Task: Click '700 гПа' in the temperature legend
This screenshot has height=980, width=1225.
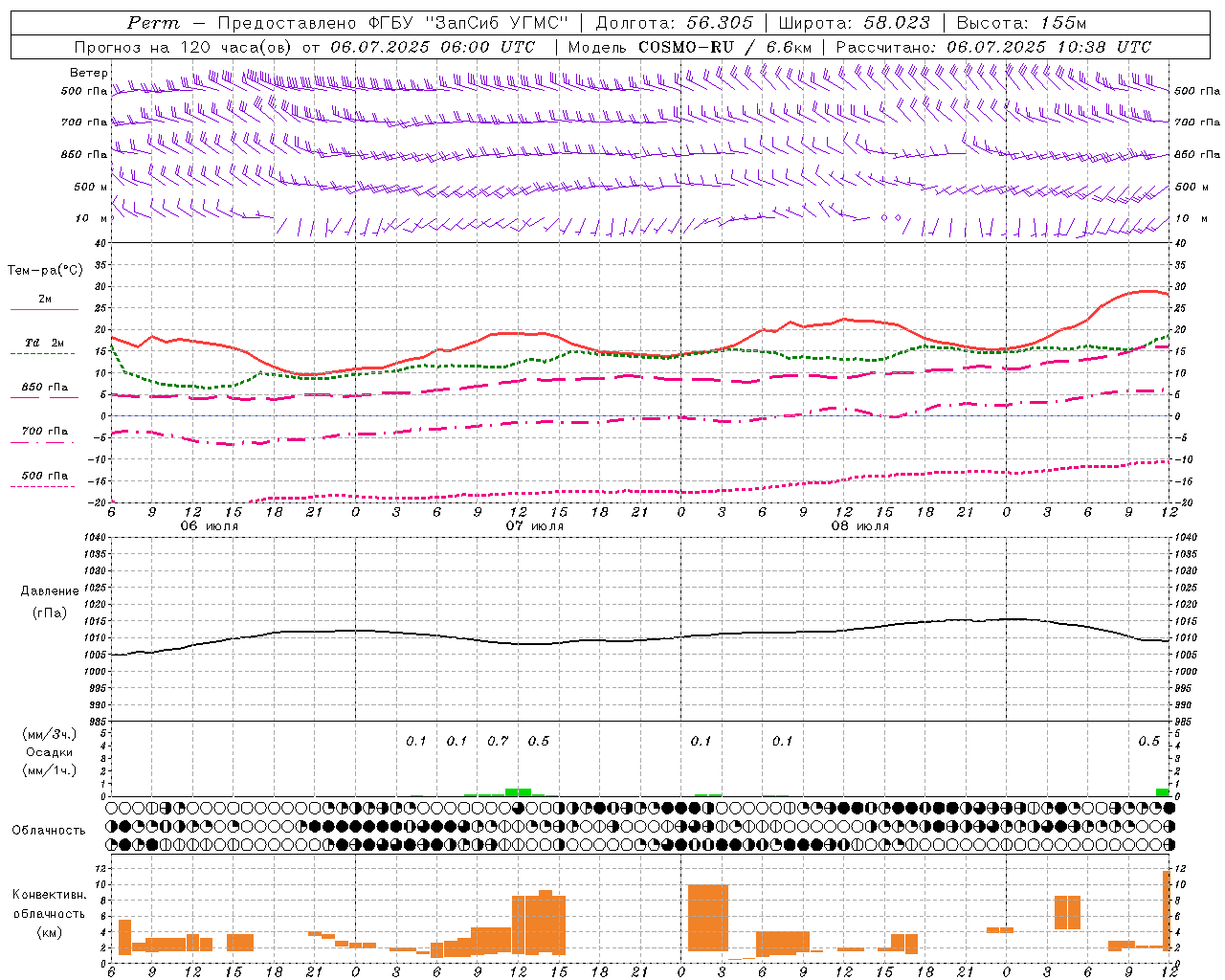Action: click(45, 432)
